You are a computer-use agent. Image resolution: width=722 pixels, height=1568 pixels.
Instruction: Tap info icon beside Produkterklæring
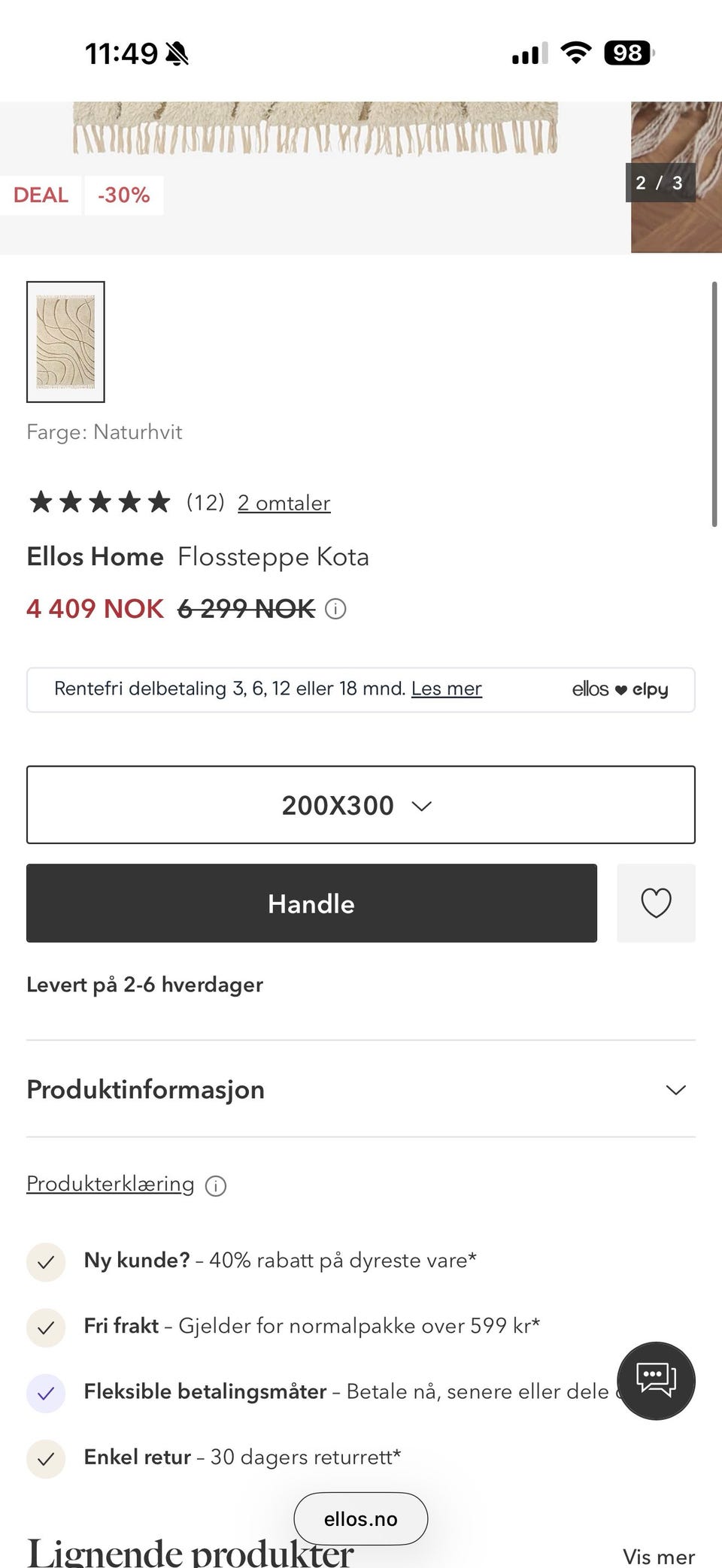[216, 1185]
